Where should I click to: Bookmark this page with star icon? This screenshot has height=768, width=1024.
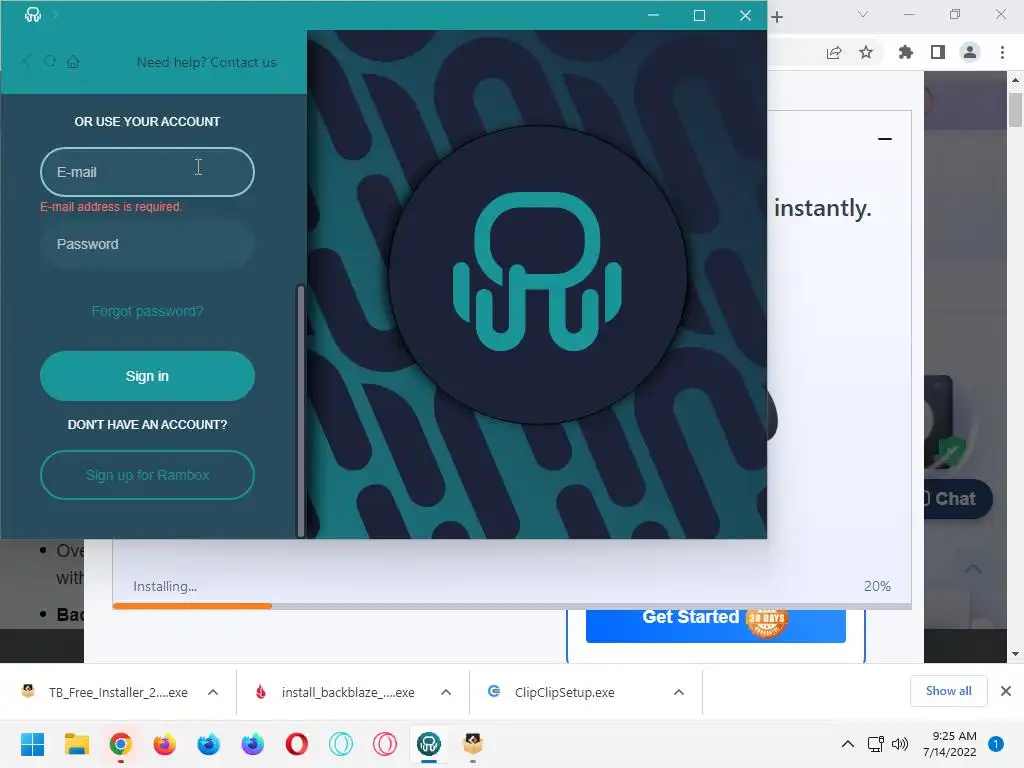(x=866, y=52)
